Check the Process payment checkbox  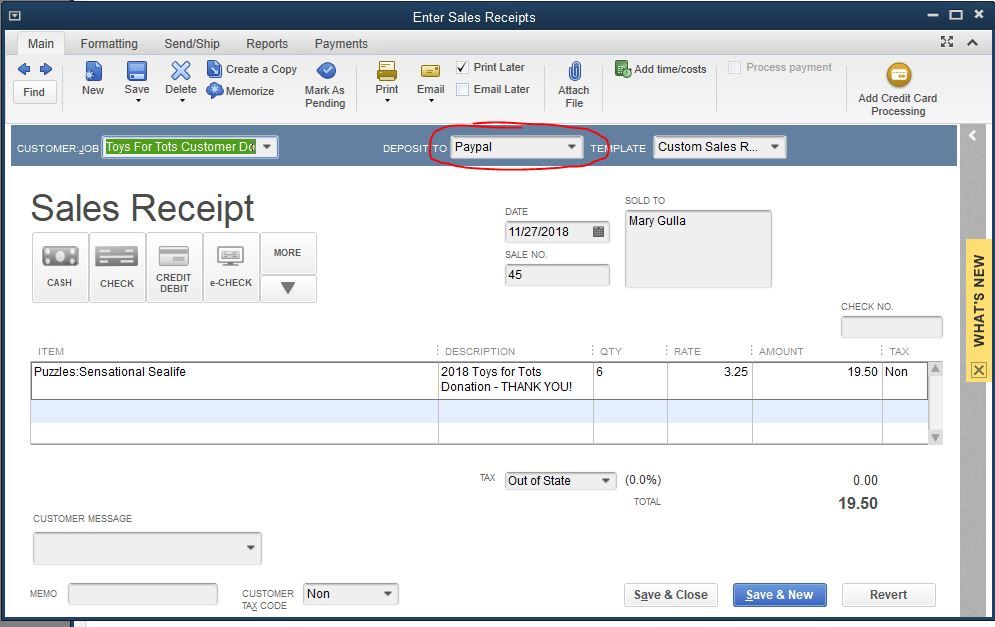point(734,67)
